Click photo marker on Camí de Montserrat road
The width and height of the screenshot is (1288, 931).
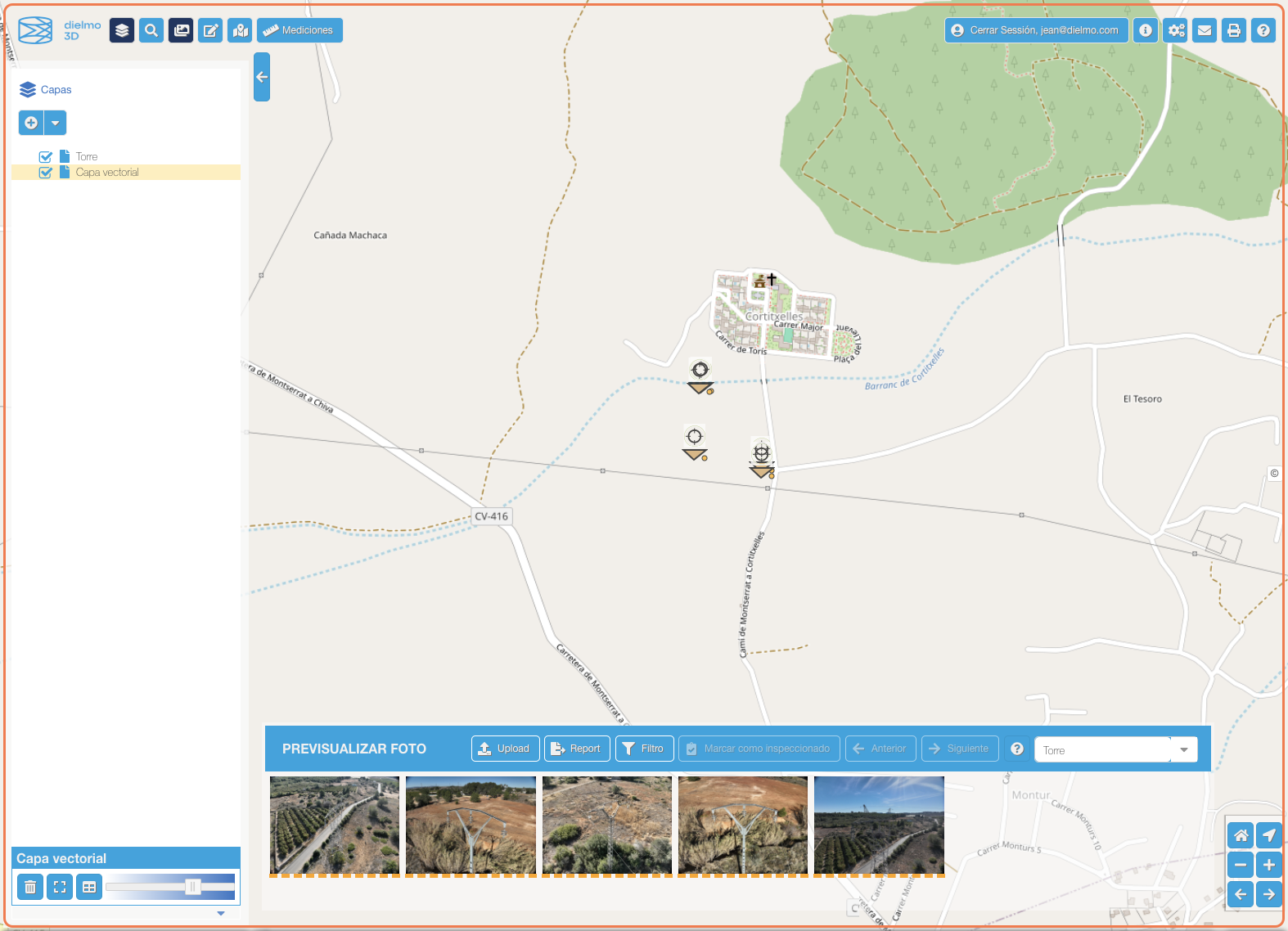762,461
